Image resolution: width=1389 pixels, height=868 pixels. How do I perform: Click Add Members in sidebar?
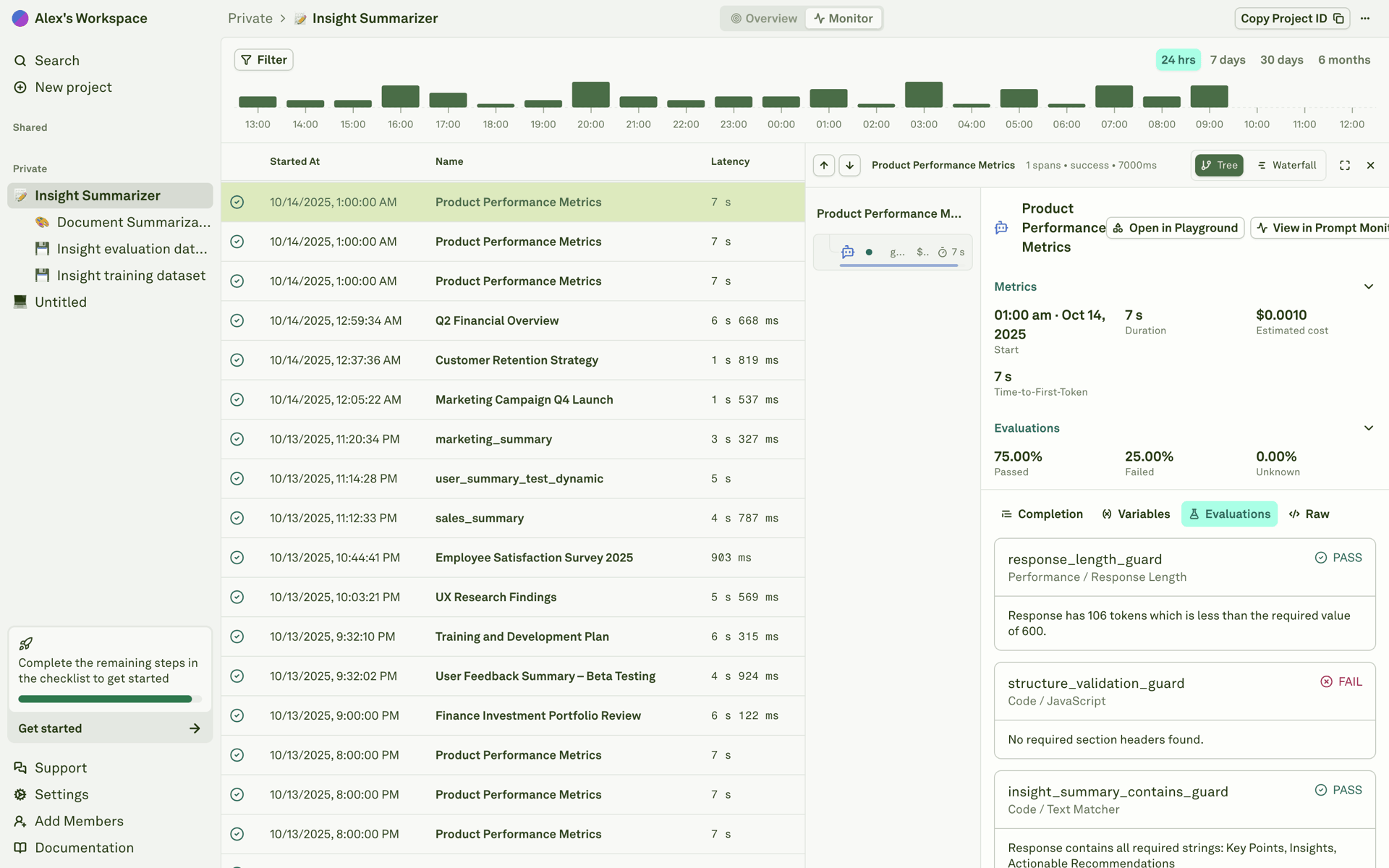coord(69,821)
